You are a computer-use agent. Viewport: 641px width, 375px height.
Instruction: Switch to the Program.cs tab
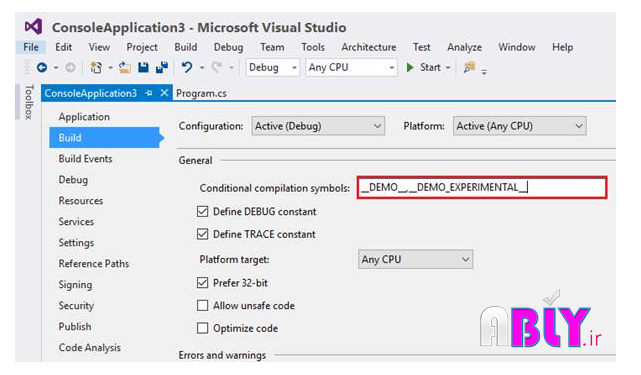(201, 93)
